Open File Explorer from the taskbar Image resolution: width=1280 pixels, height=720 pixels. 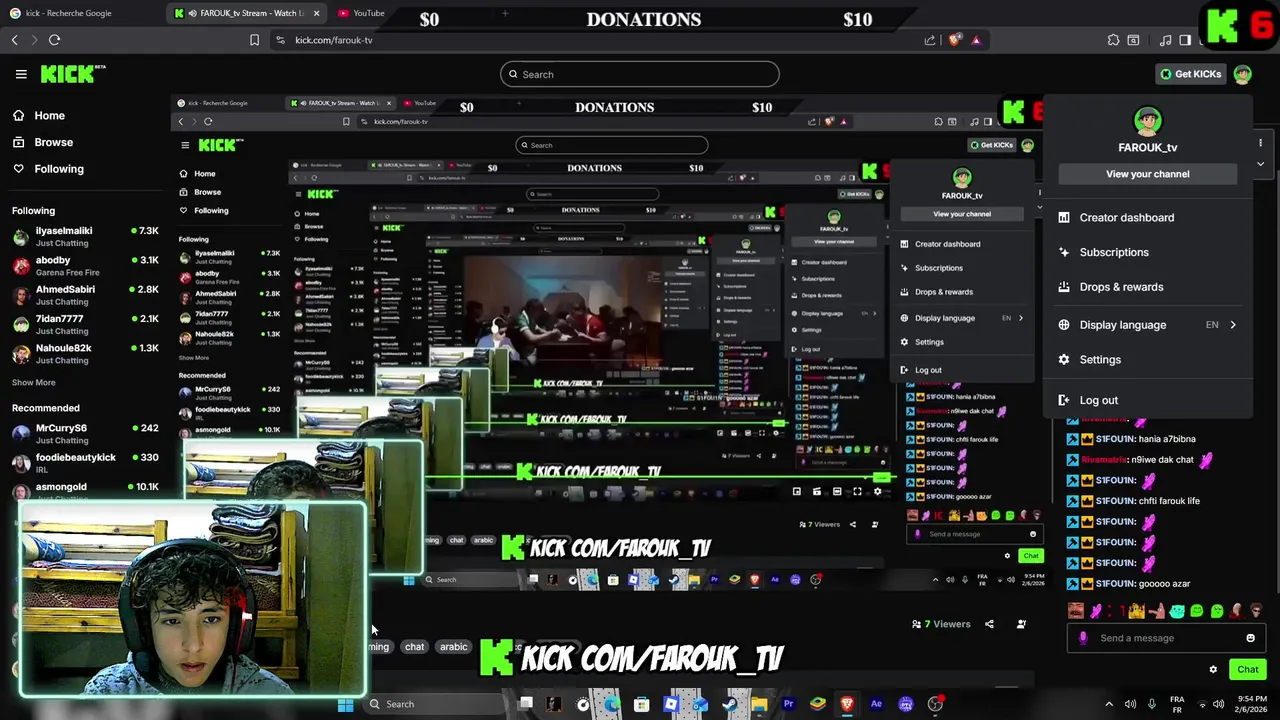coord(759,704)
